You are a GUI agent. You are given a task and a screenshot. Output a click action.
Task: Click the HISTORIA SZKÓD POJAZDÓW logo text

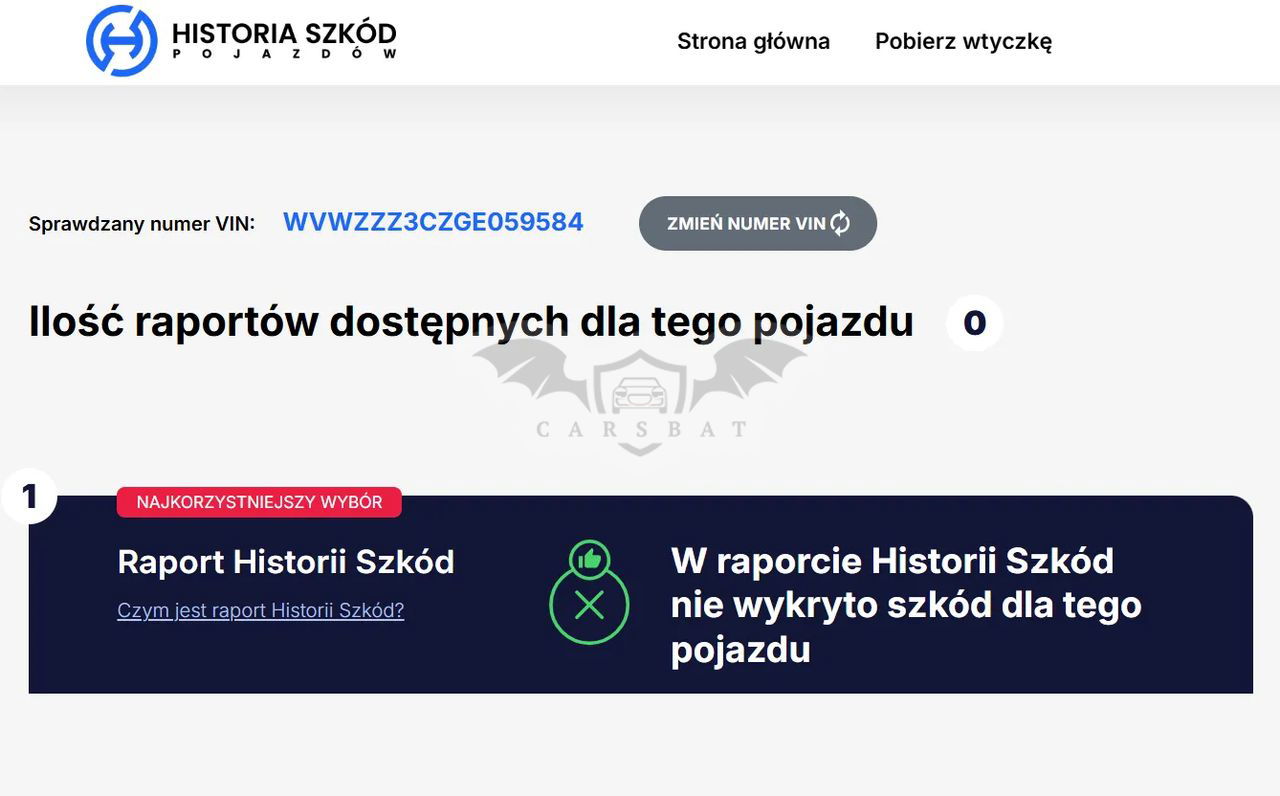(x=284, y=41)
